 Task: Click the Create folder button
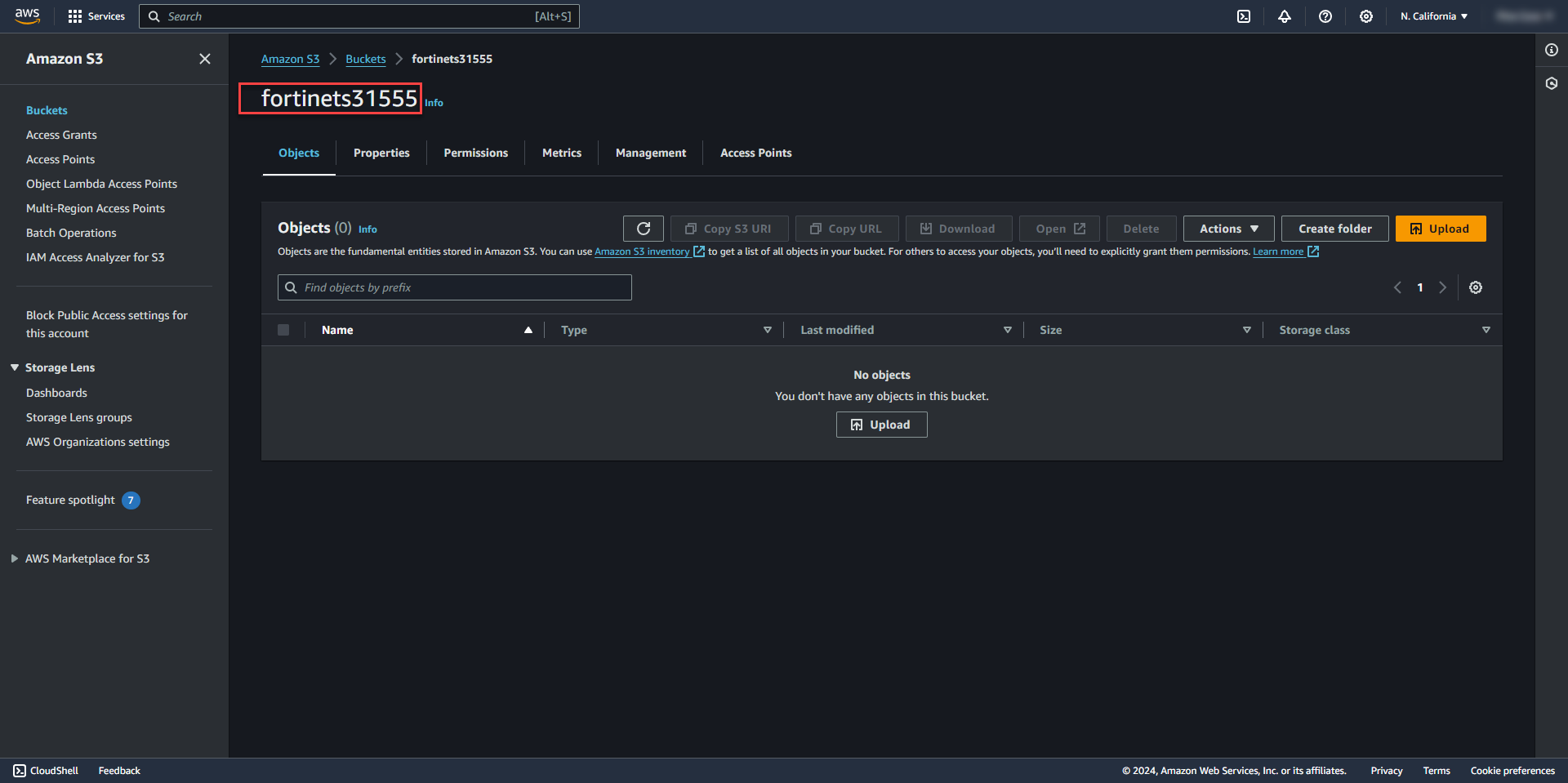pos(1335,229)
